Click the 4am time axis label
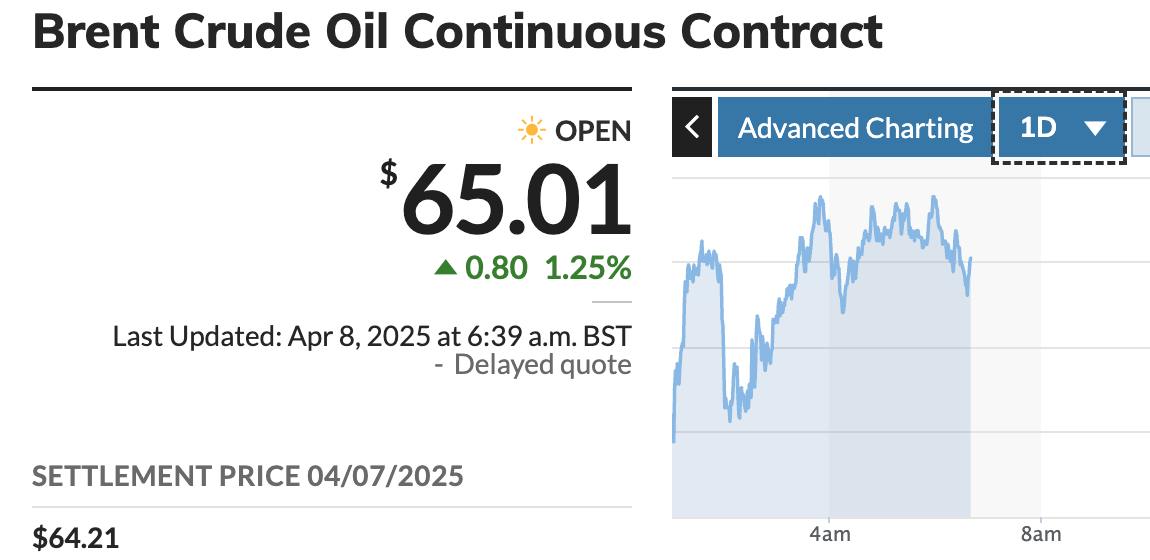Screen dimensions: 1150x560 [829, 535]
